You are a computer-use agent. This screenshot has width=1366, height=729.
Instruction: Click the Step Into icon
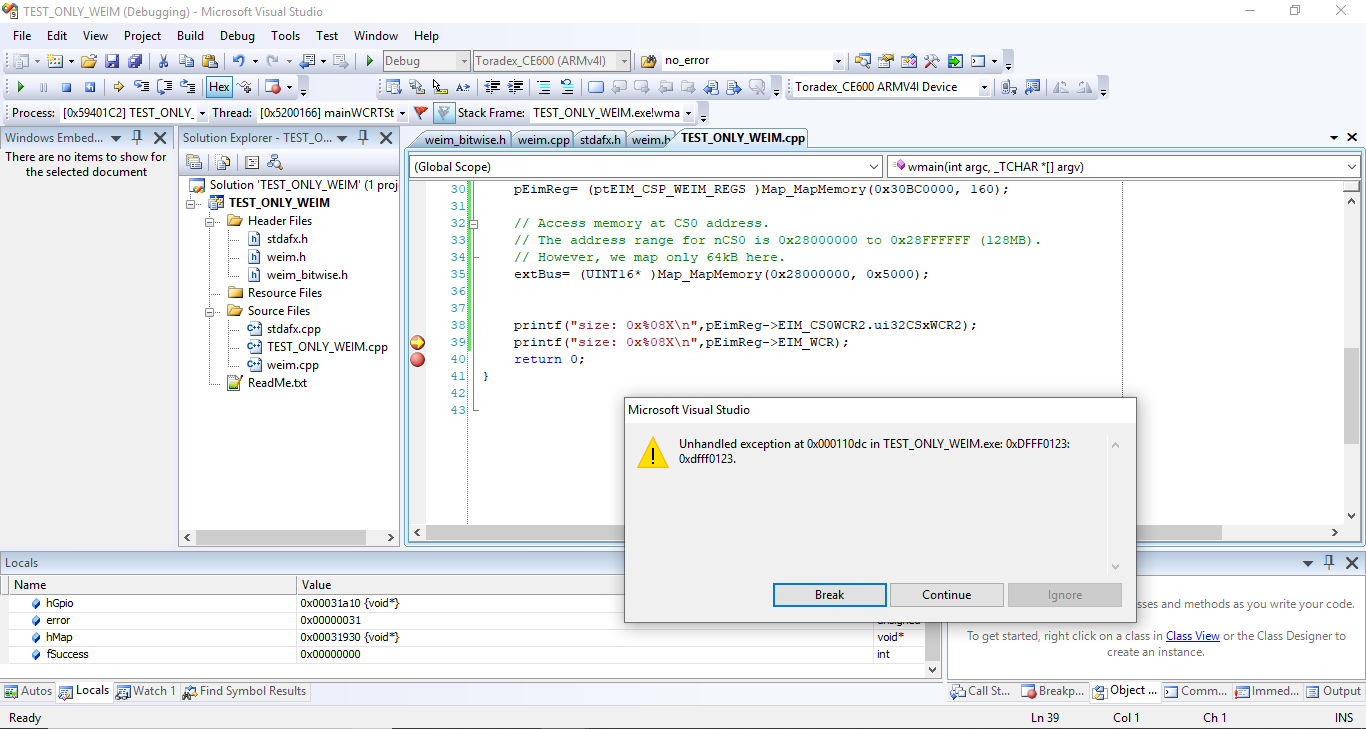click(x=142, y=87)
